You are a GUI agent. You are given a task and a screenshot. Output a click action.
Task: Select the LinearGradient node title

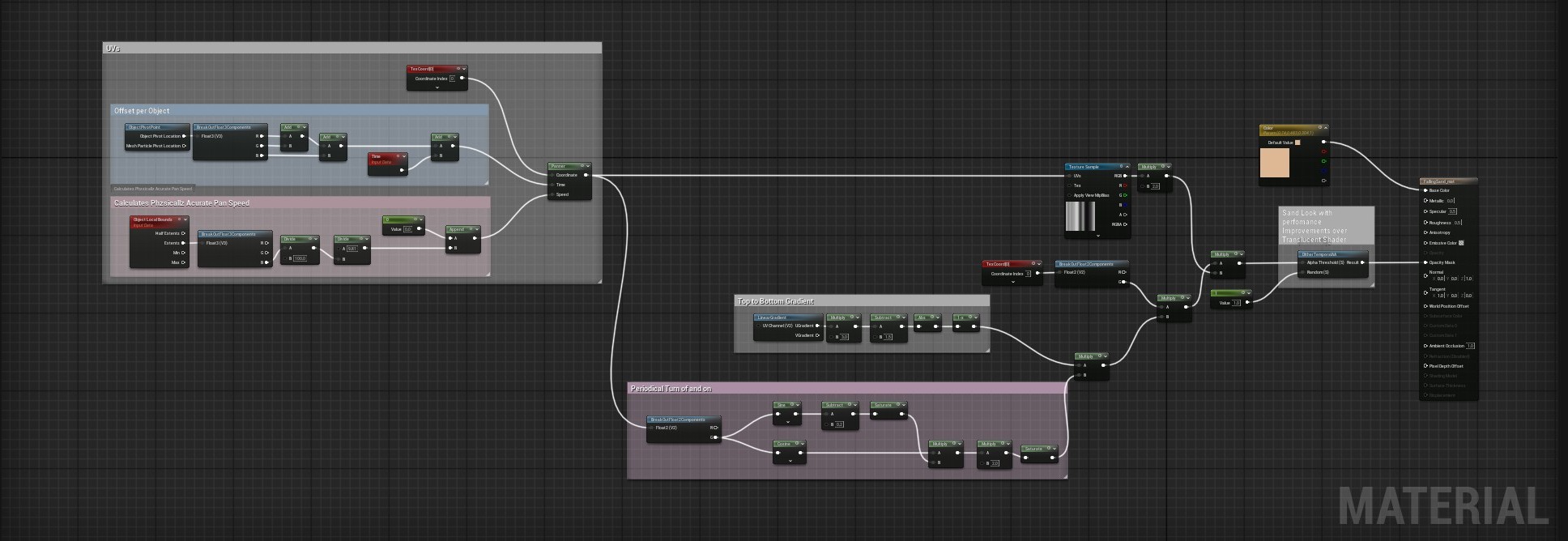tap(773, 317)
